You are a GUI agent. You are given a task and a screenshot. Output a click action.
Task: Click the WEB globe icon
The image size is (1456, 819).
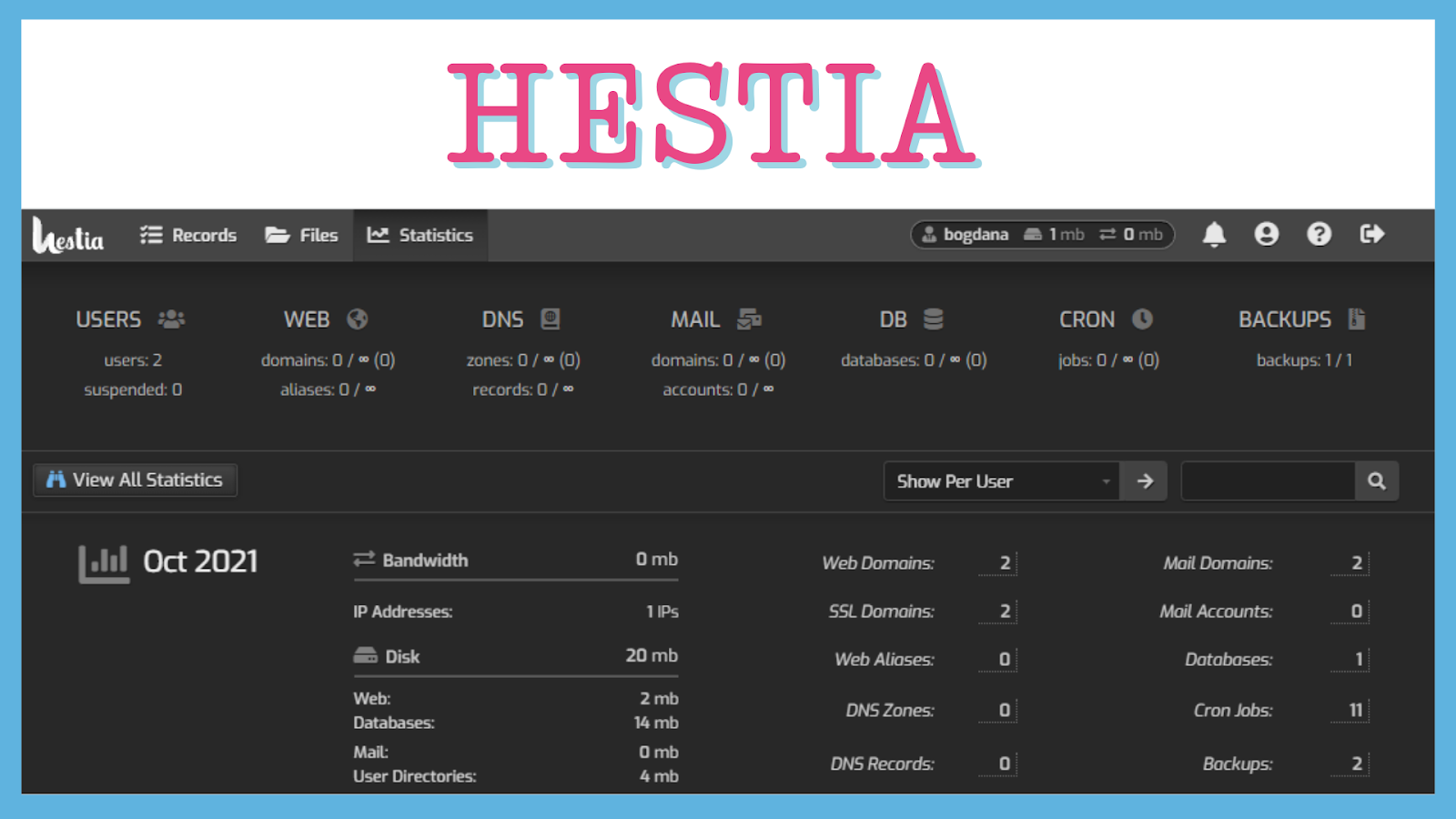358,319
